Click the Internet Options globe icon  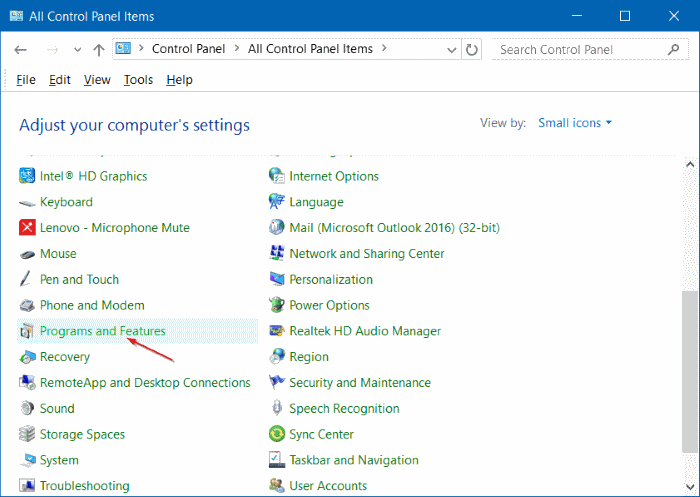click(277, 176)
